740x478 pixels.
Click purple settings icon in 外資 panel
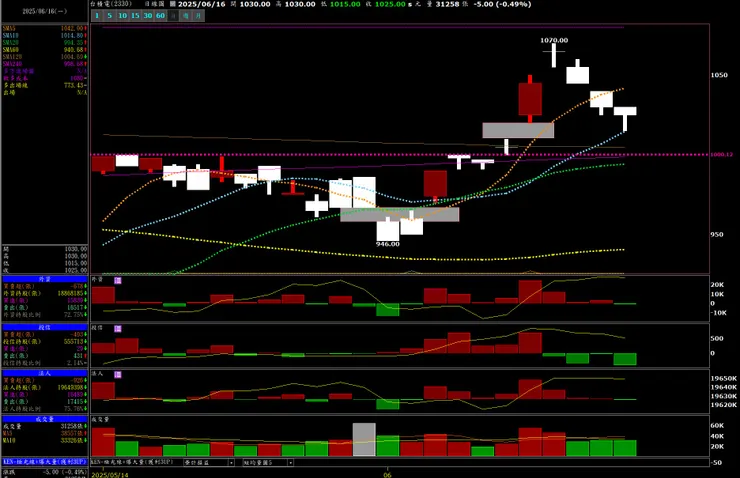tap(118, 280)
